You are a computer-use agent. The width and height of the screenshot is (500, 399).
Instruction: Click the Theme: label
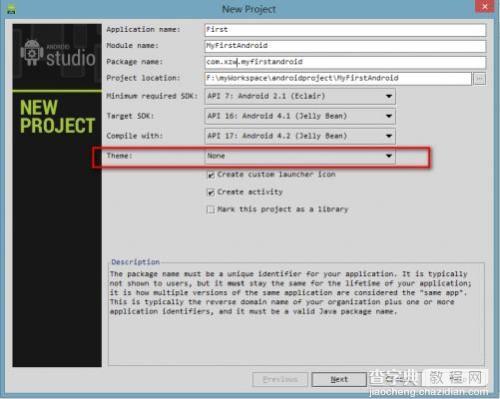point(119,156)
